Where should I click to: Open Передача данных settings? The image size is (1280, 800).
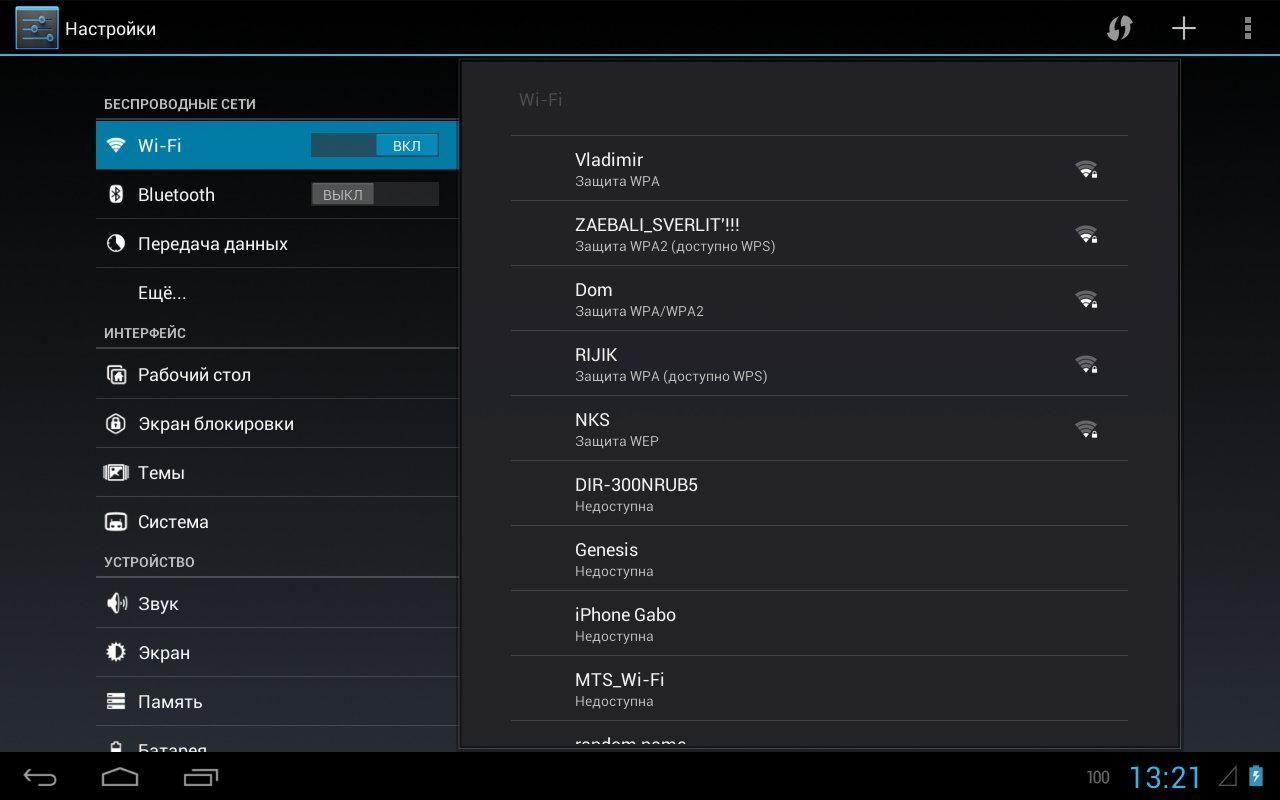click(x=212, y=244)
